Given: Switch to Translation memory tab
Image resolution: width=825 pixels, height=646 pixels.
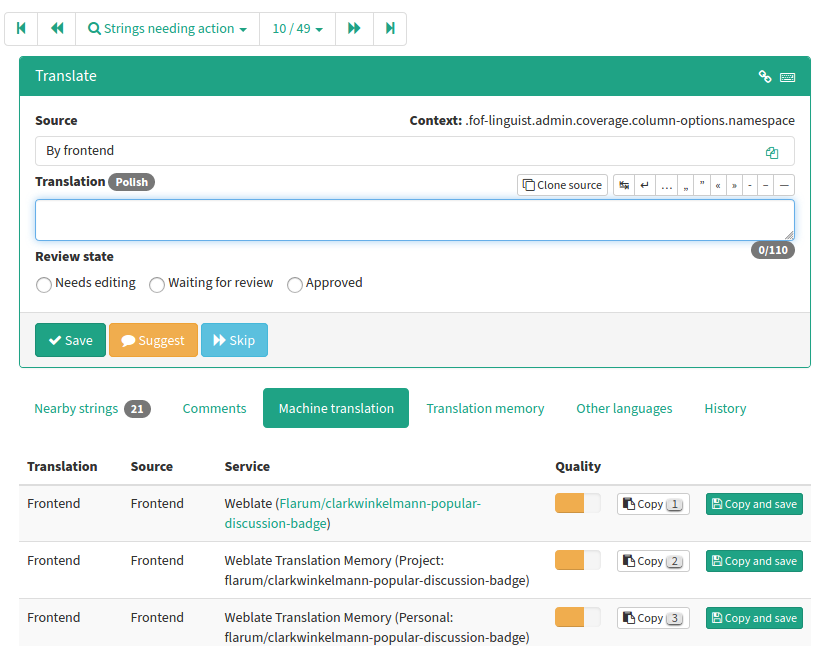Looking at the screenshot, I should 485,409.
